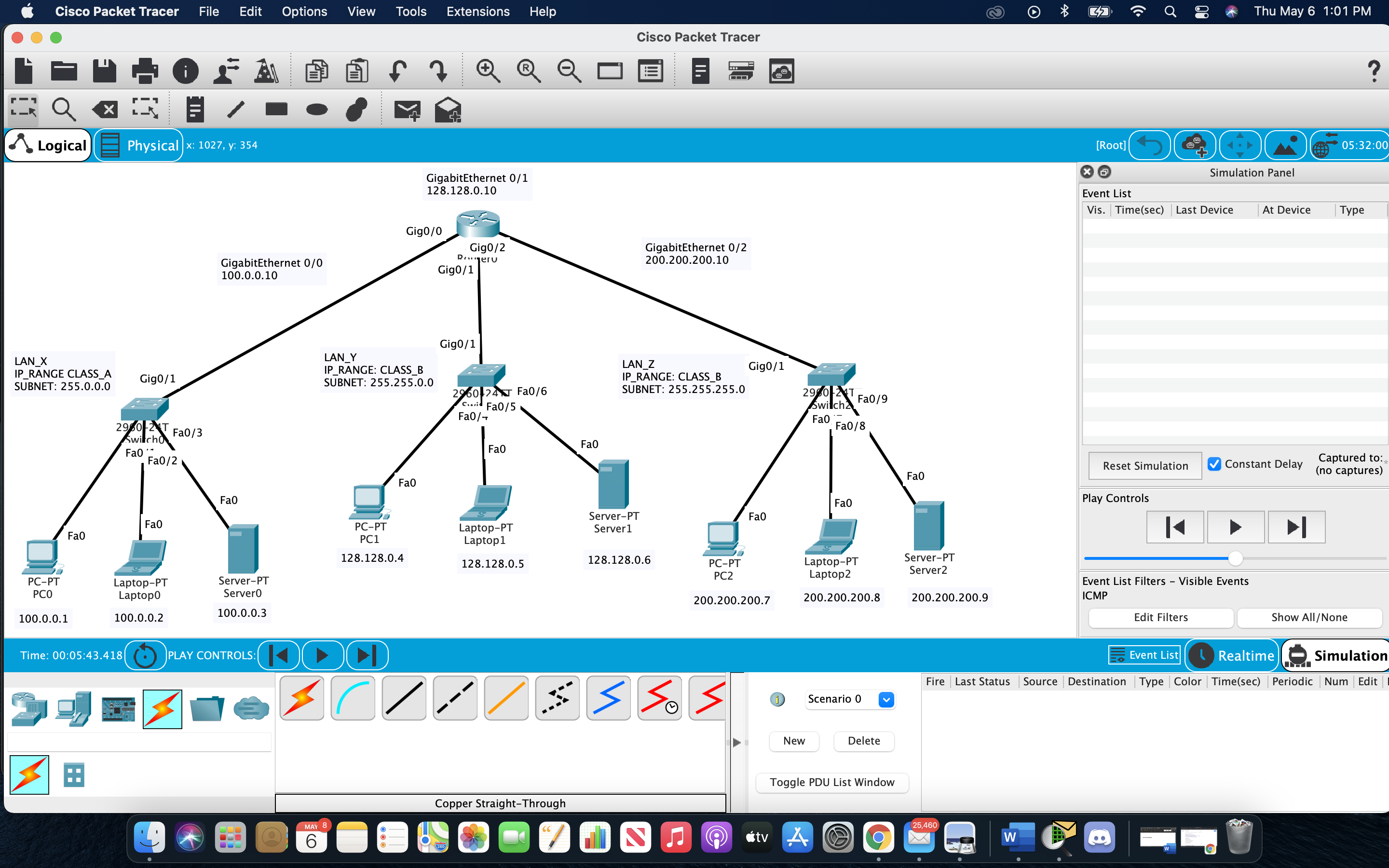Uncheck the Constant Delay checkbox
Image resolution: width=1389 pixels, height=868 pixels.
coord(1214,464)
